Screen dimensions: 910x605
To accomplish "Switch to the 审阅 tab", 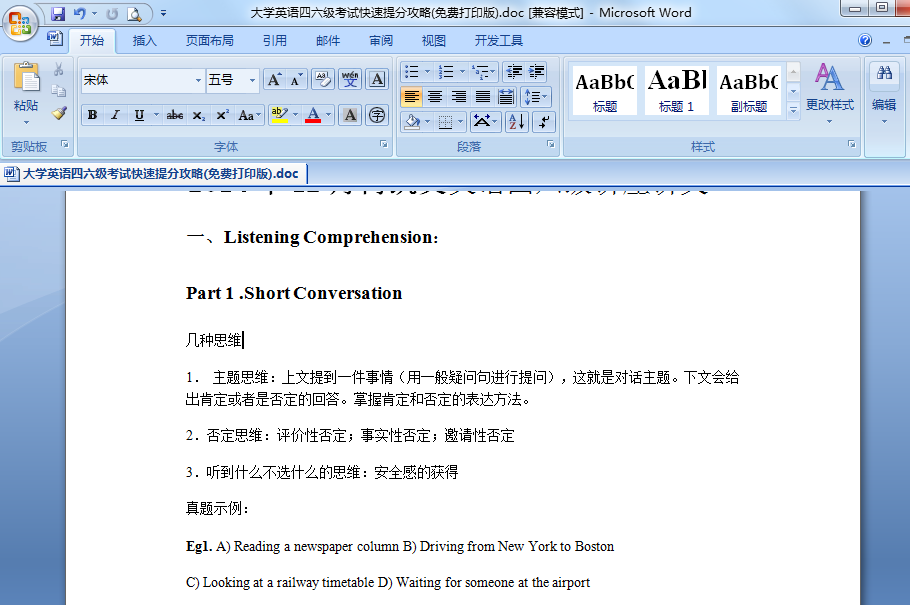I will pyautogui.click(x=381, y=41).
